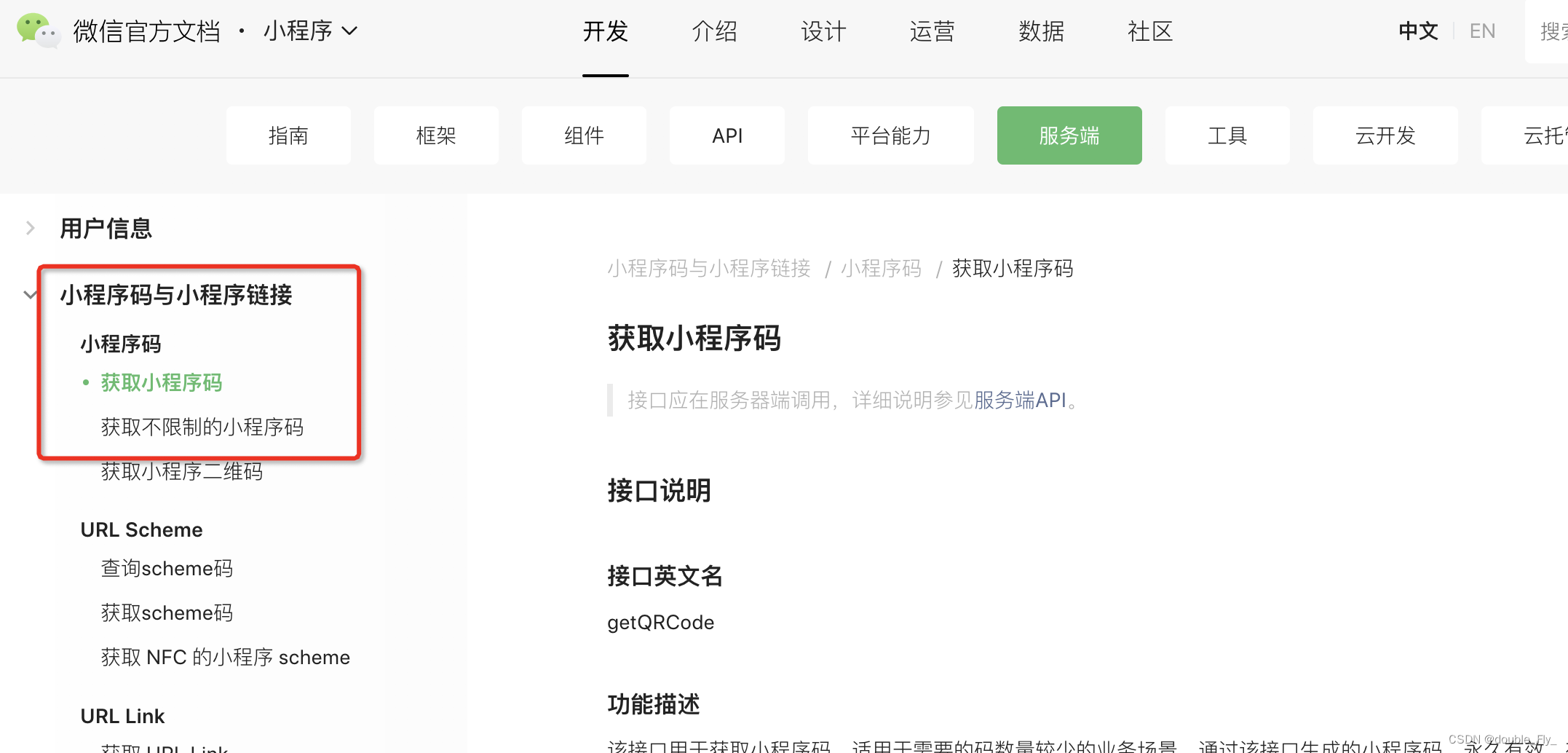Switch to the 开发 top tab
Image resolution: width=1568 pixels, height=753 pixels.
[605, 31]
